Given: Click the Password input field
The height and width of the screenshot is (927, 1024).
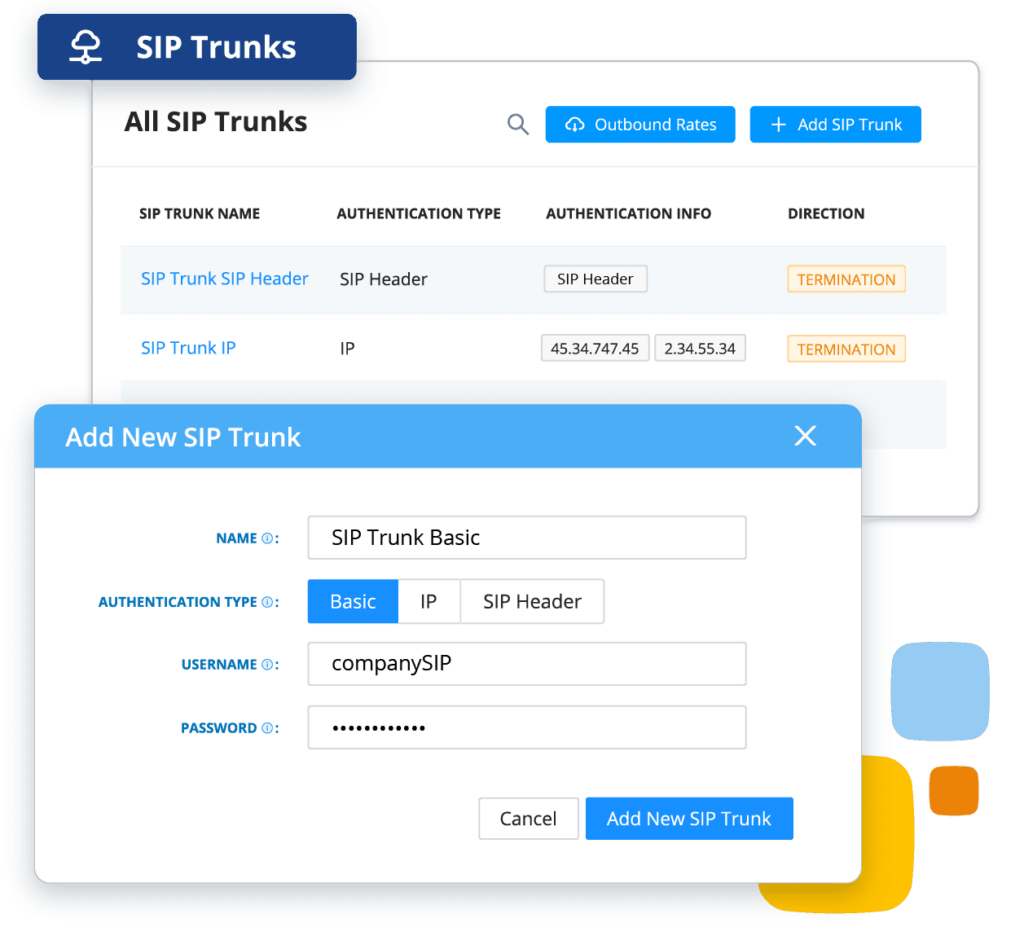Looking at the screenshot, I should (527, 728).
